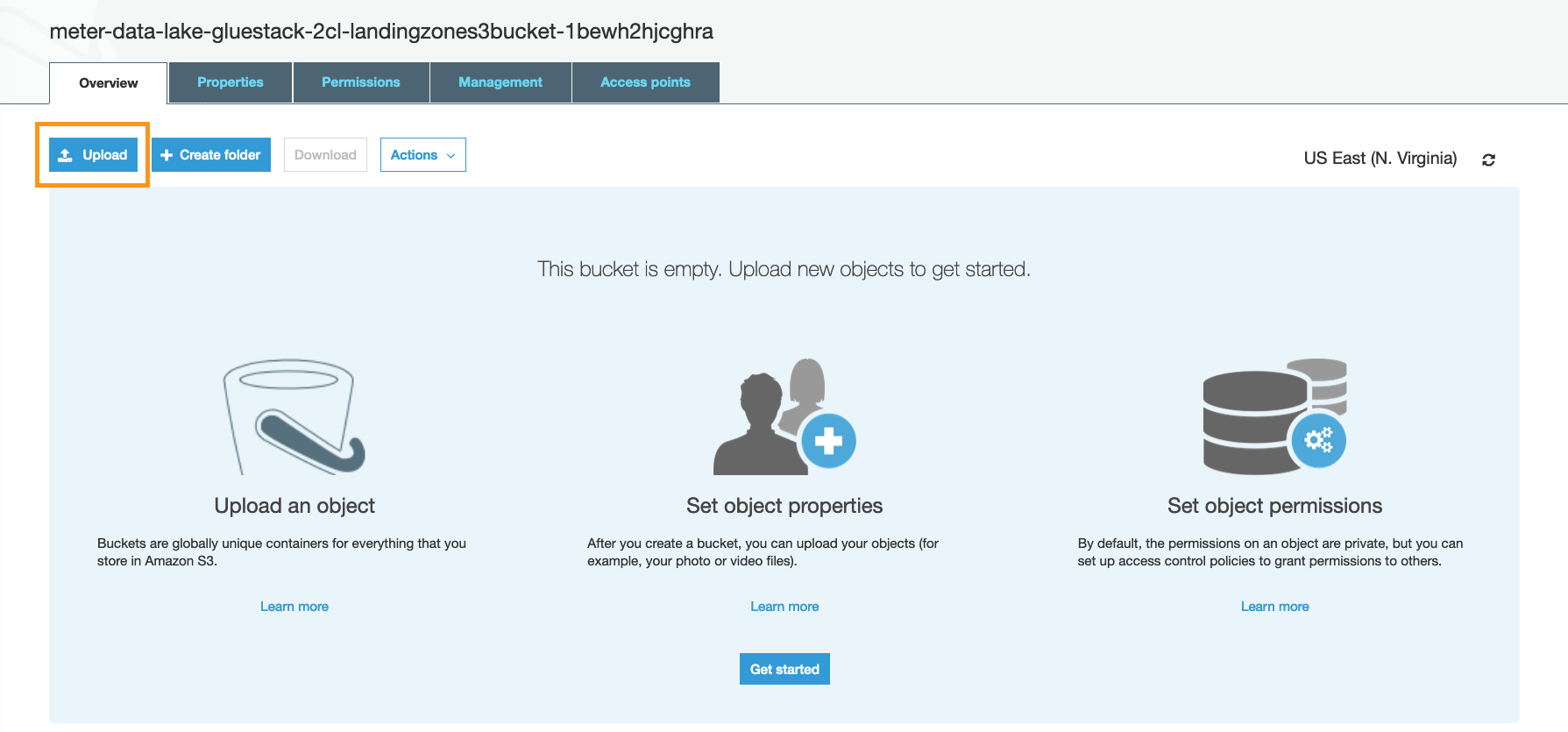Select the Overview tab

tap(109, 83)
